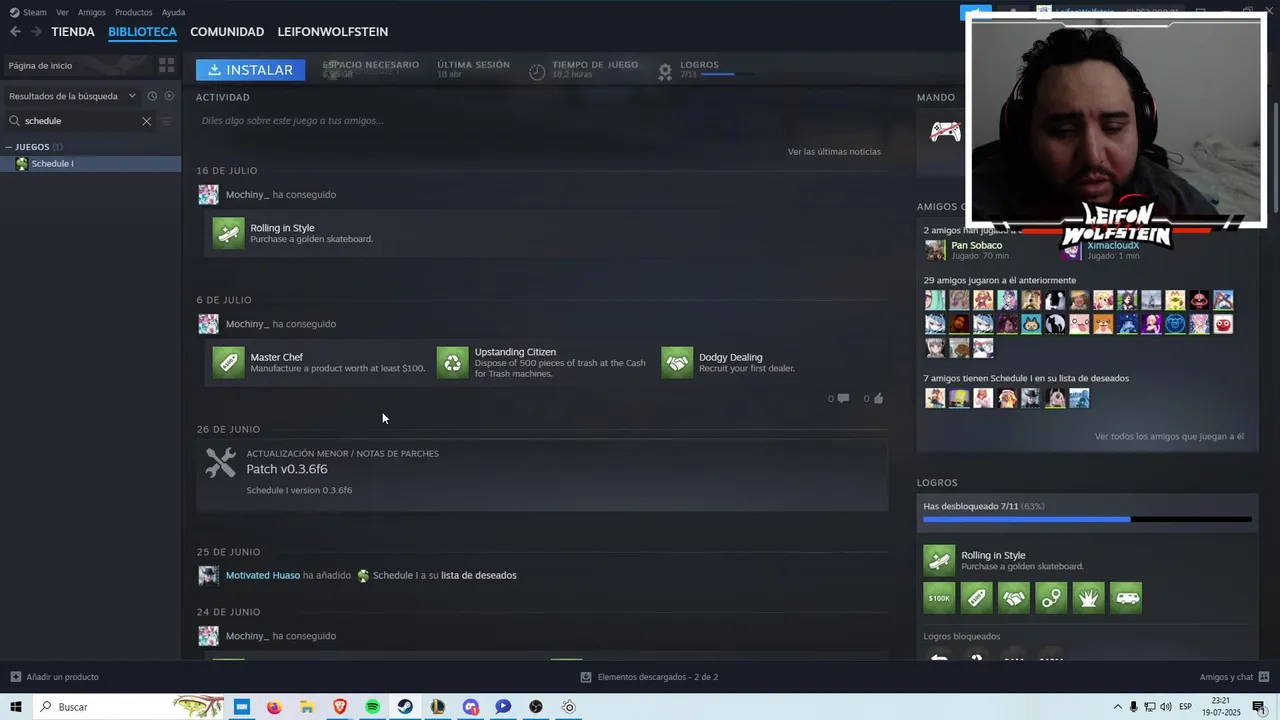Switch to the Biblioteca tab
Screen dimensions: 1280x720
coord(142,32)
